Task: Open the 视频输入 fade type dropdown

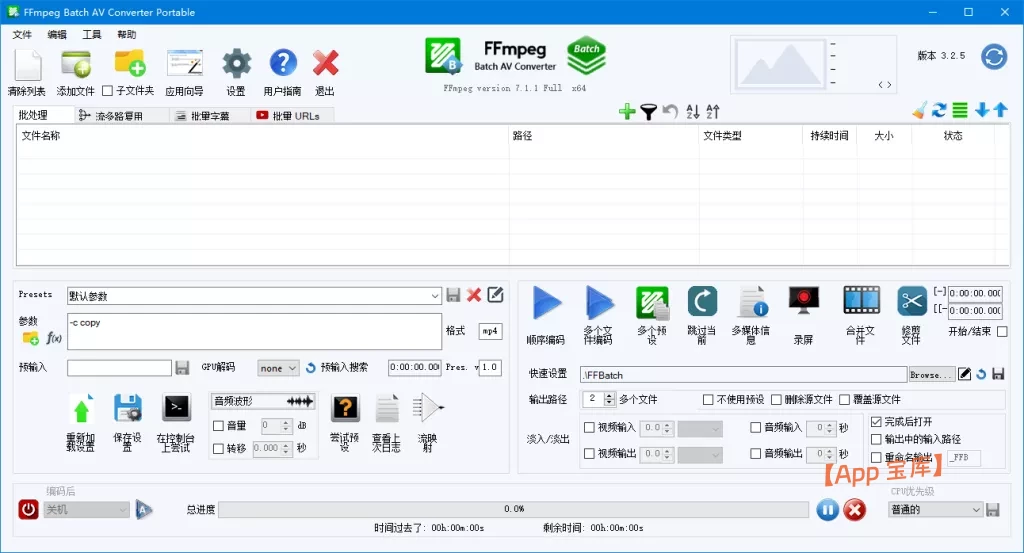Action: 699,429
